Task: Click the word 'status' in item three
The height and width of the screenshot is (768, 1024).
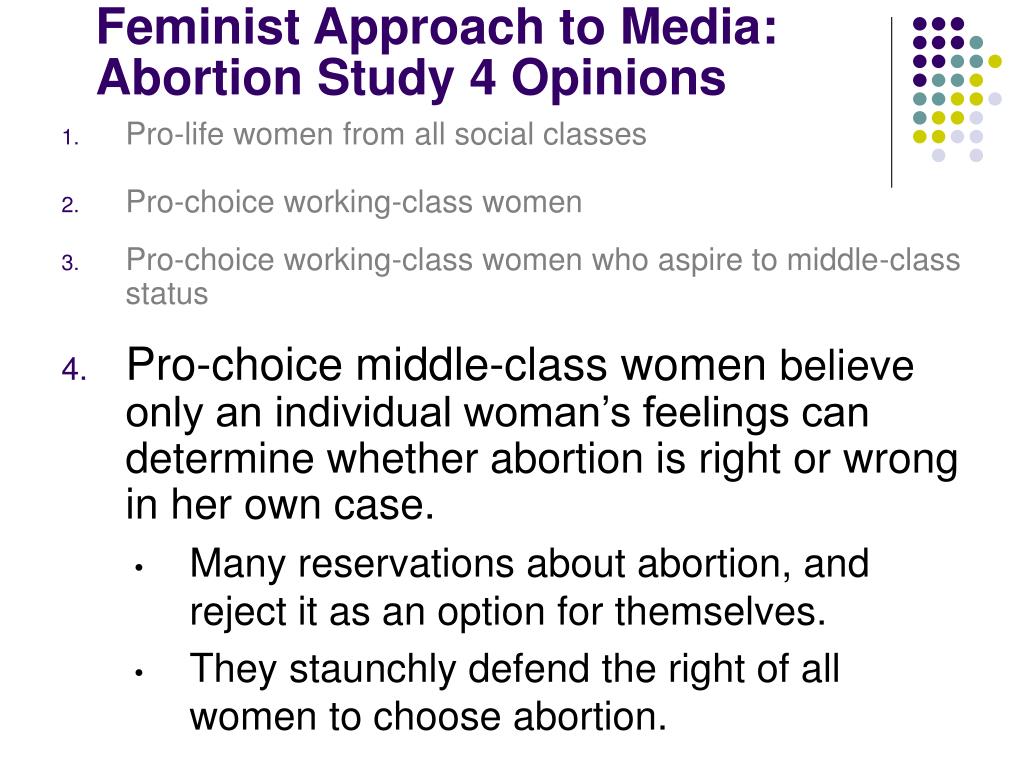Action: click(167, 294)
